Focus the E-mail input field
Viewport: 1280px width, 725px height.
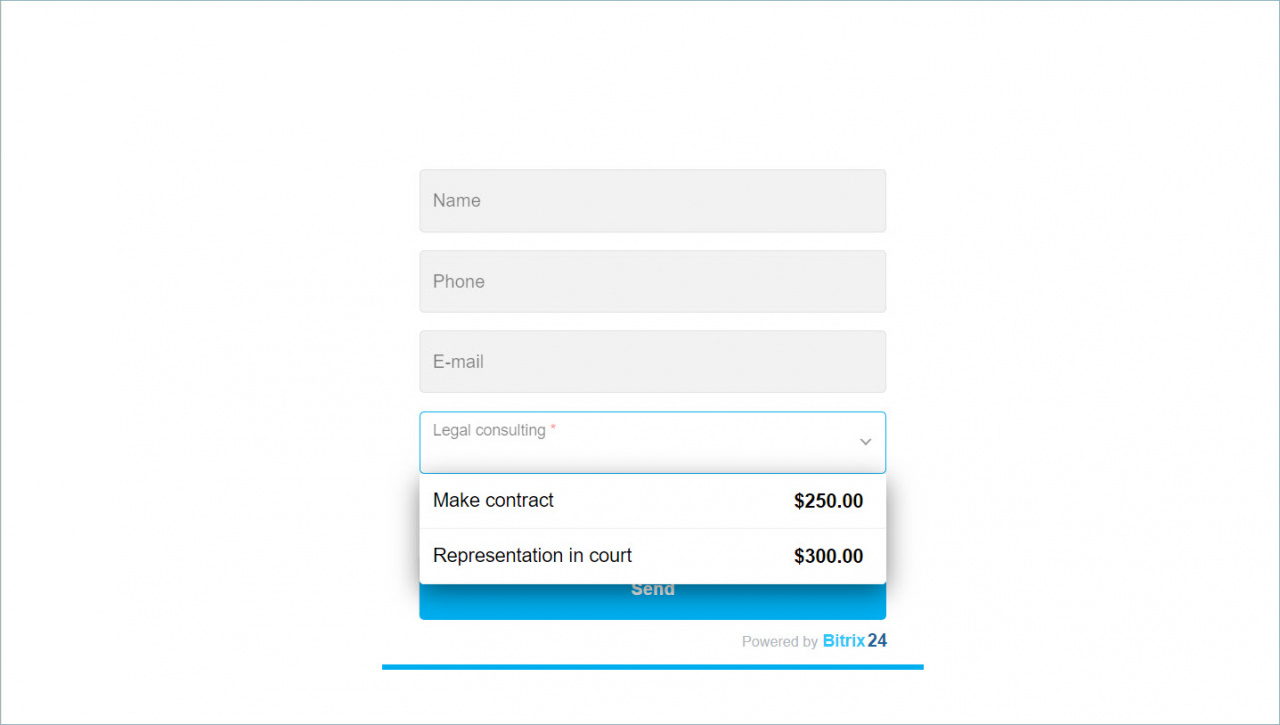pyautogui.click(x=652, y=362)
